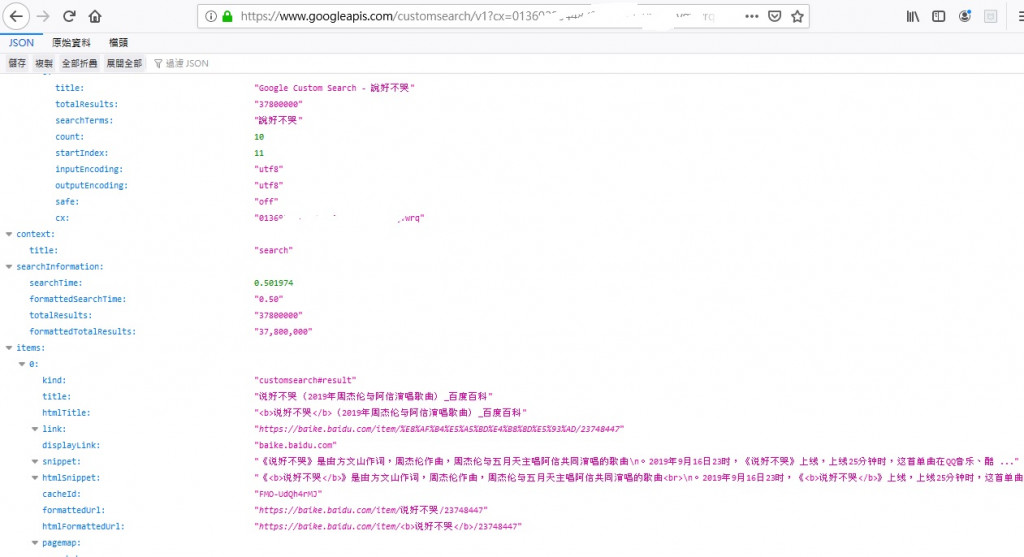Viewport: 1024px width, 557px height.
Task: Switch to the 檔頭 tab
Action: point(118,42)
